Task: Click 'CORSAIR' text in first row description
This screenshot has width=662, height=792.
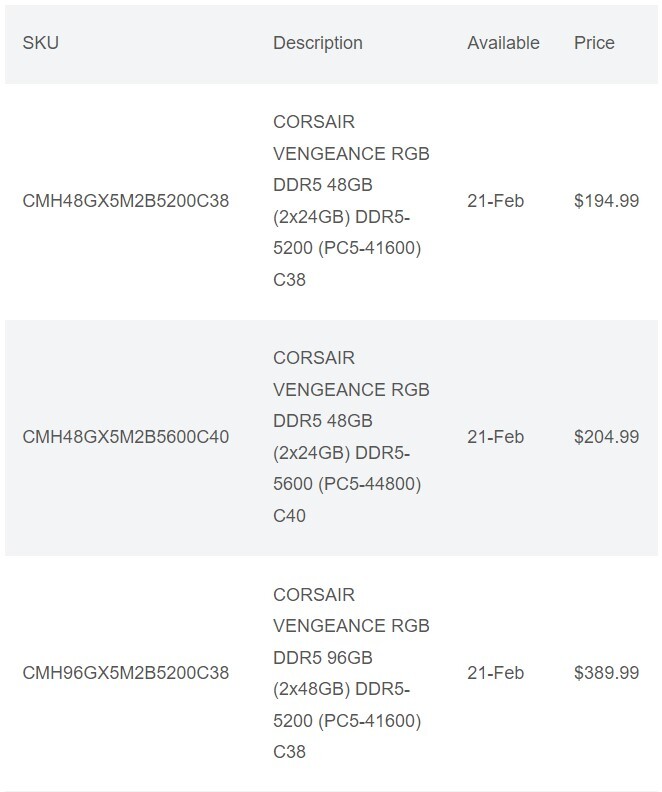Action: coord(314,122)
